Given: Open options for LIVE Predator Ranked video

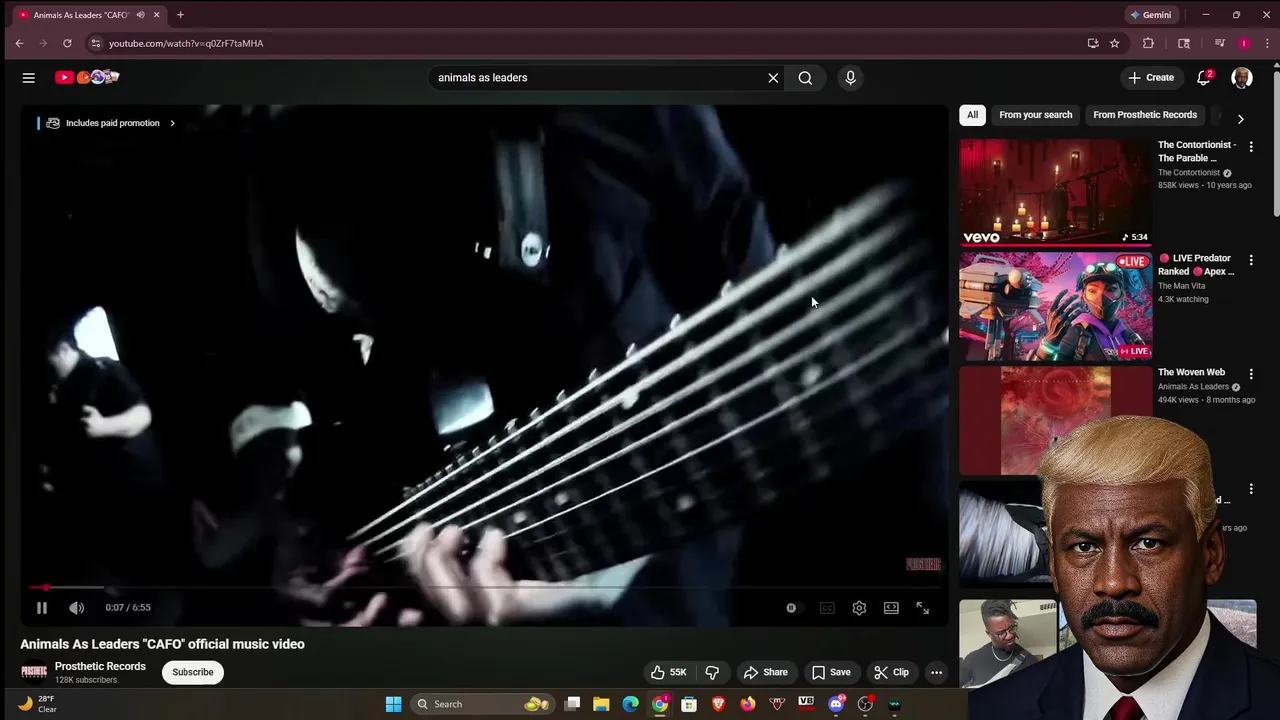Looking at the screenshot, I should coord(1251,260).
